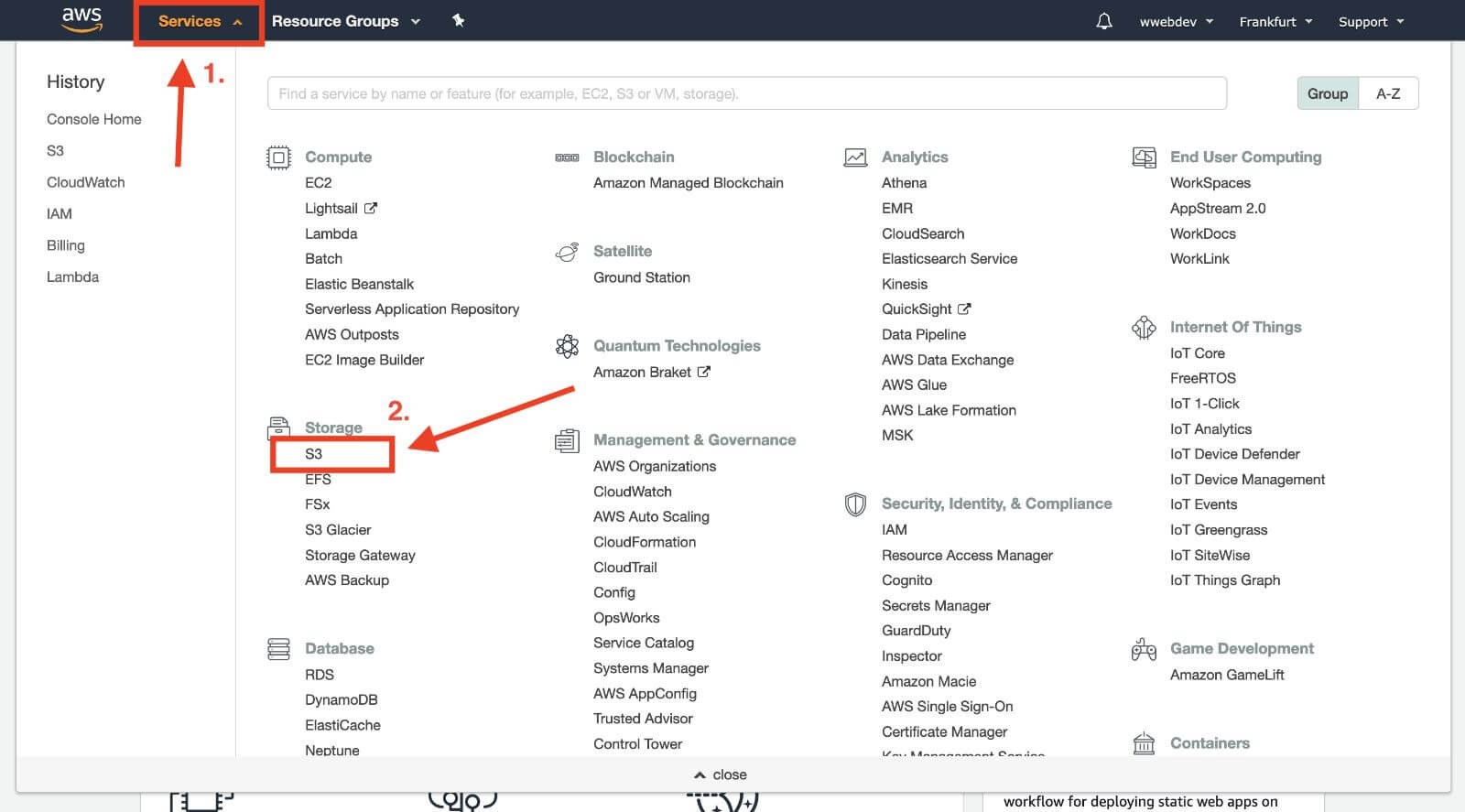Open the Support dropdown menu
The width and height of the screenshot is (1465, 812).
(x=1371, y=22)
